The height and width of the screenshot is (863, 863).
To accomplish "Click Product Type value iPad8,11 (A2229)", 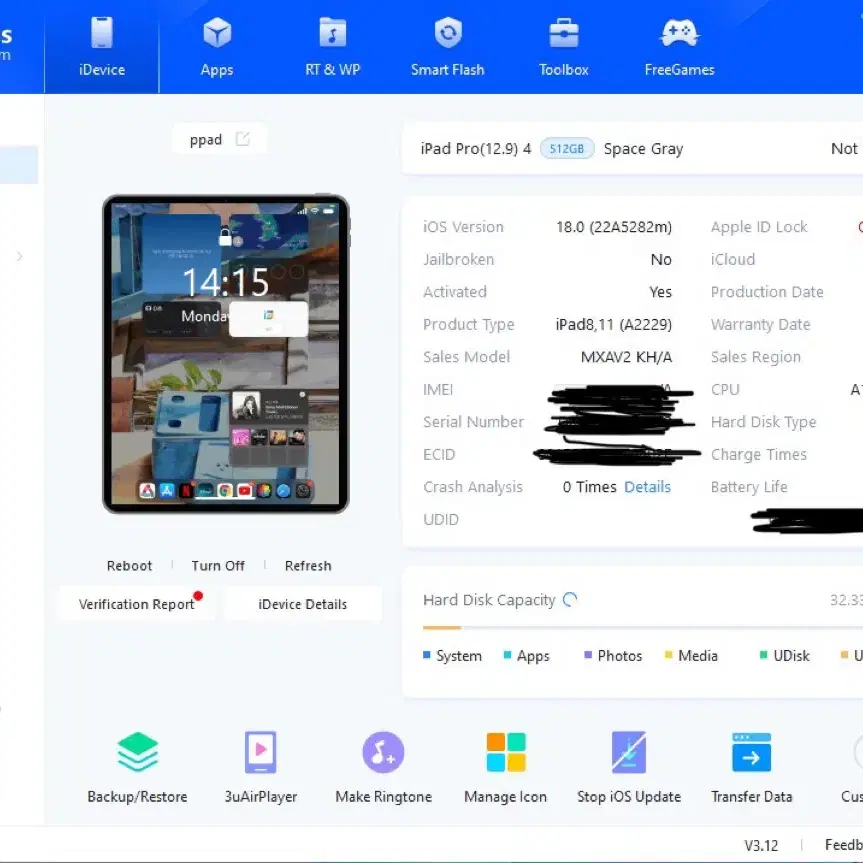I will [614, 325].
